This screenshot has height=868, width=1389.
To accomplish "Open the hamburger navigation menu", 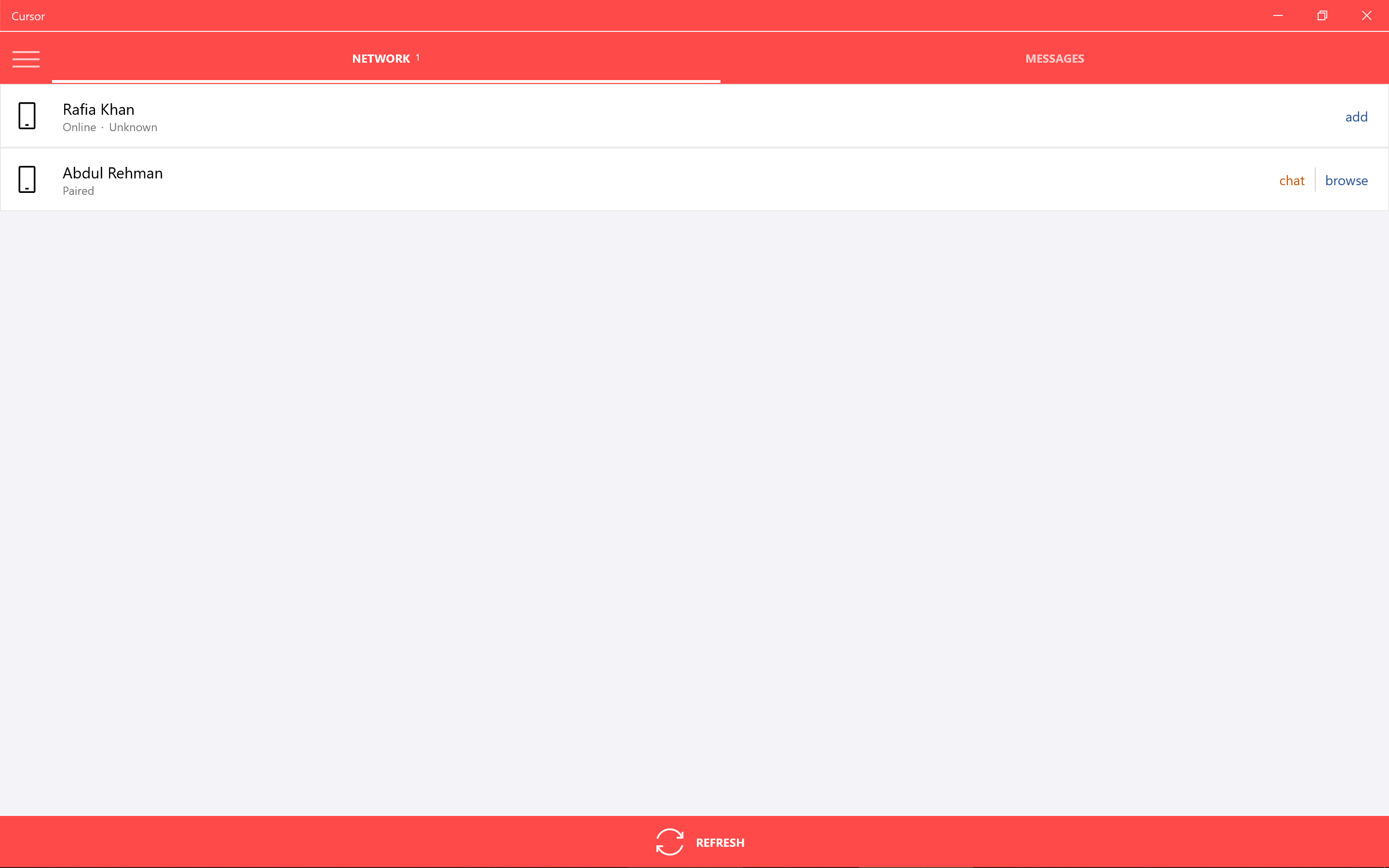I will pyautogui.click(x=26, y=58).
